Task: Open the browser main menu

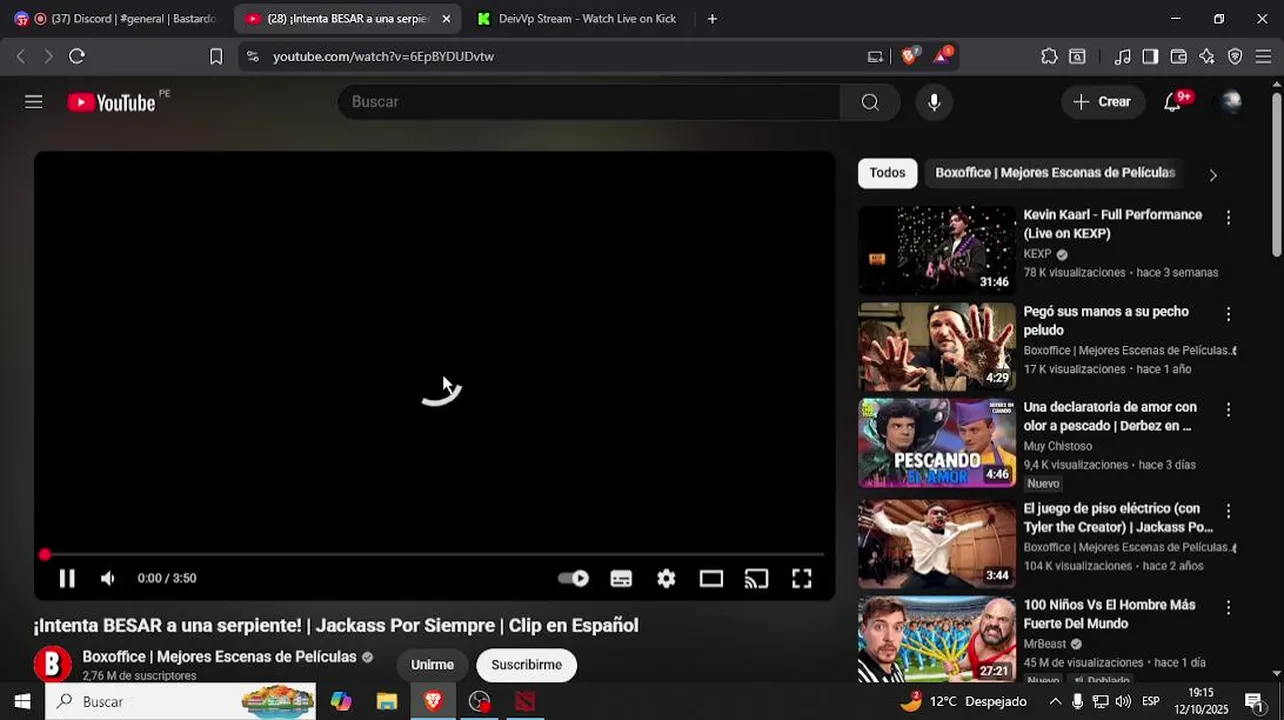Action: (1263, 56)
